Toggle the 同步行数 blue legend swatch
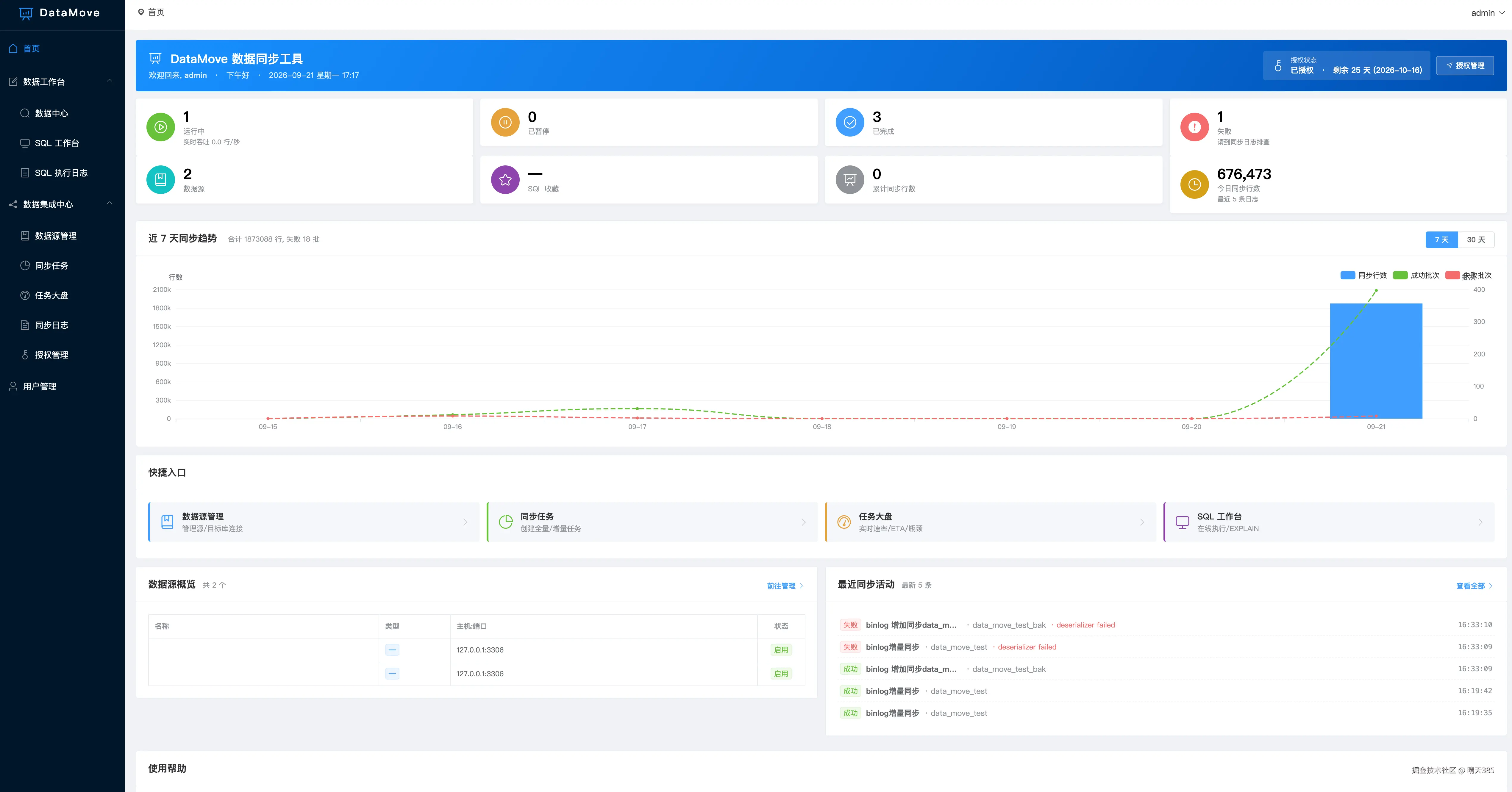Screen dimensions: 1512x792 tap(1348, 275)
